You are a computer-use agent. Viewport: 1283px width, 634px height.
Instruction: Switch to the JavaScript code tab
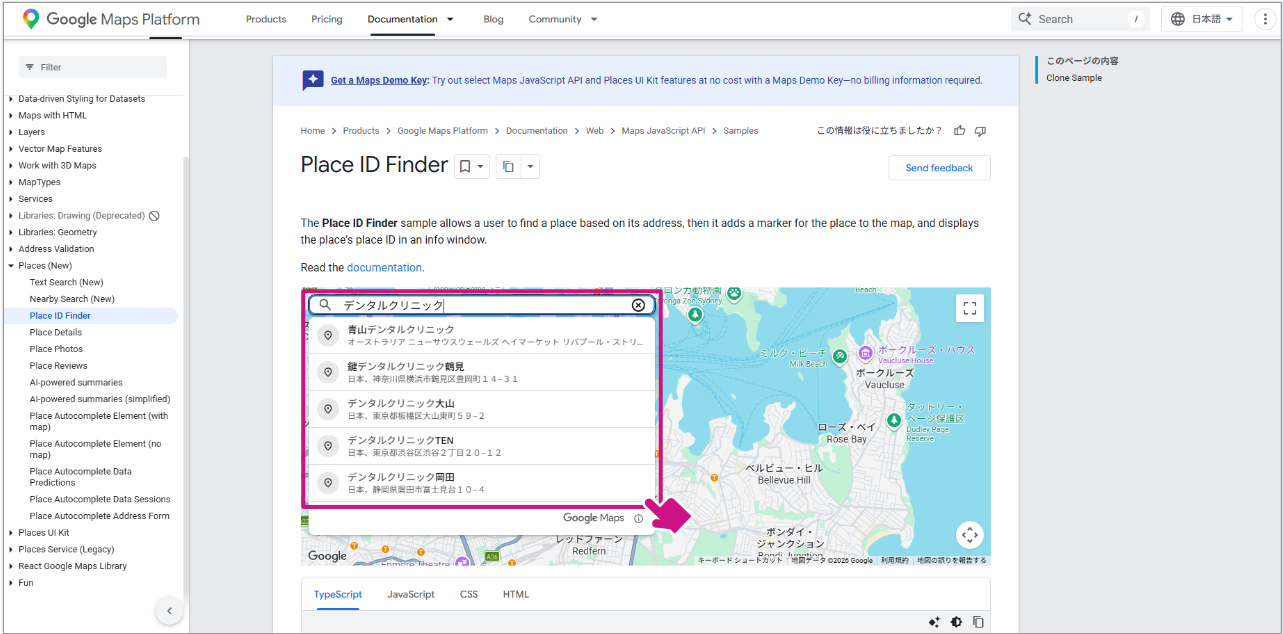click(x=411, y=594)
